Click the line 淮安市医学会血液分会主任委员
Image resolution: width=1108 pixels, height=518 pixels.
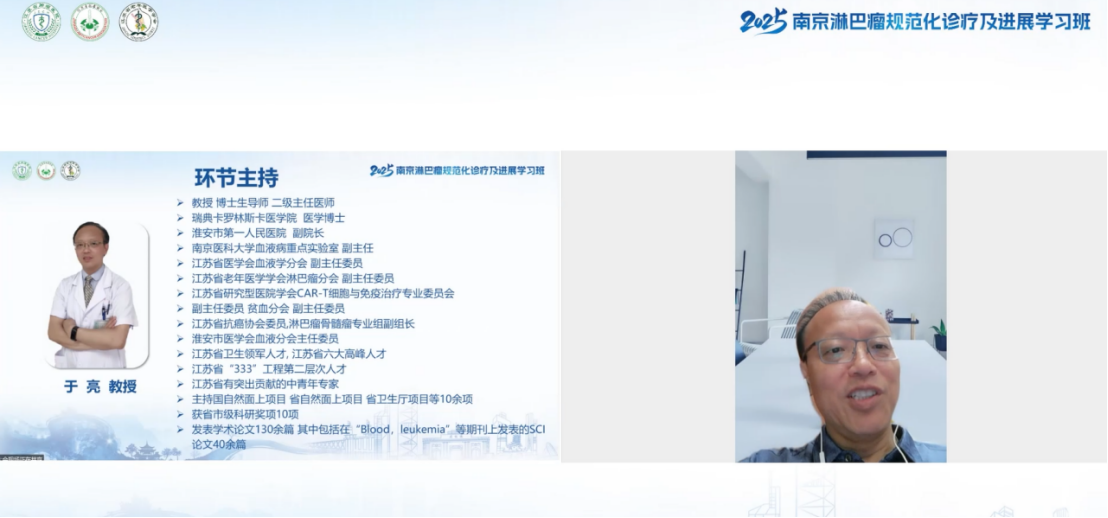[x=265, y=339]
